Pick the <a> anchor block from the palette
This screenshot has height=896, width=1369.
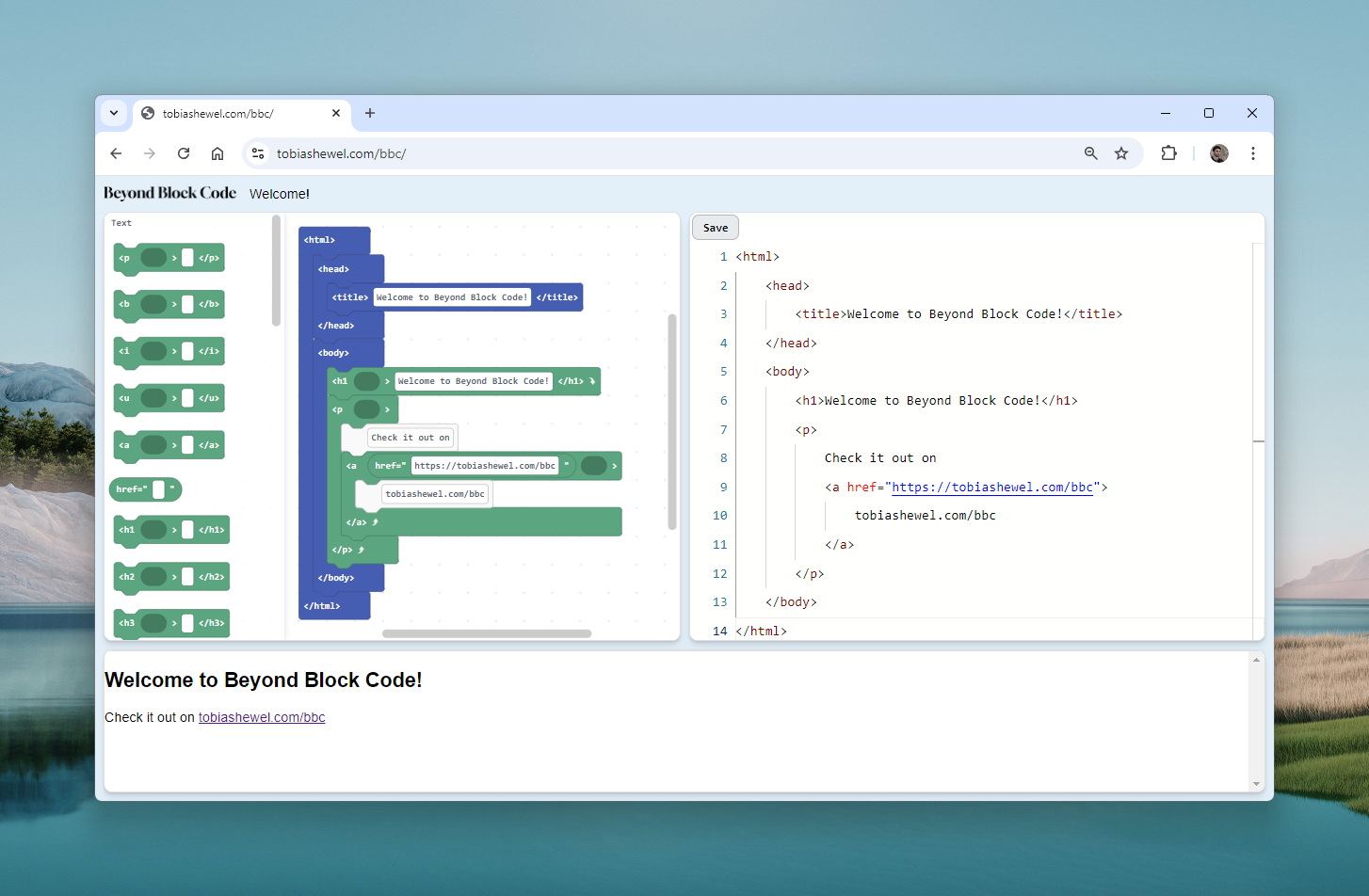[x=169, y=445]
